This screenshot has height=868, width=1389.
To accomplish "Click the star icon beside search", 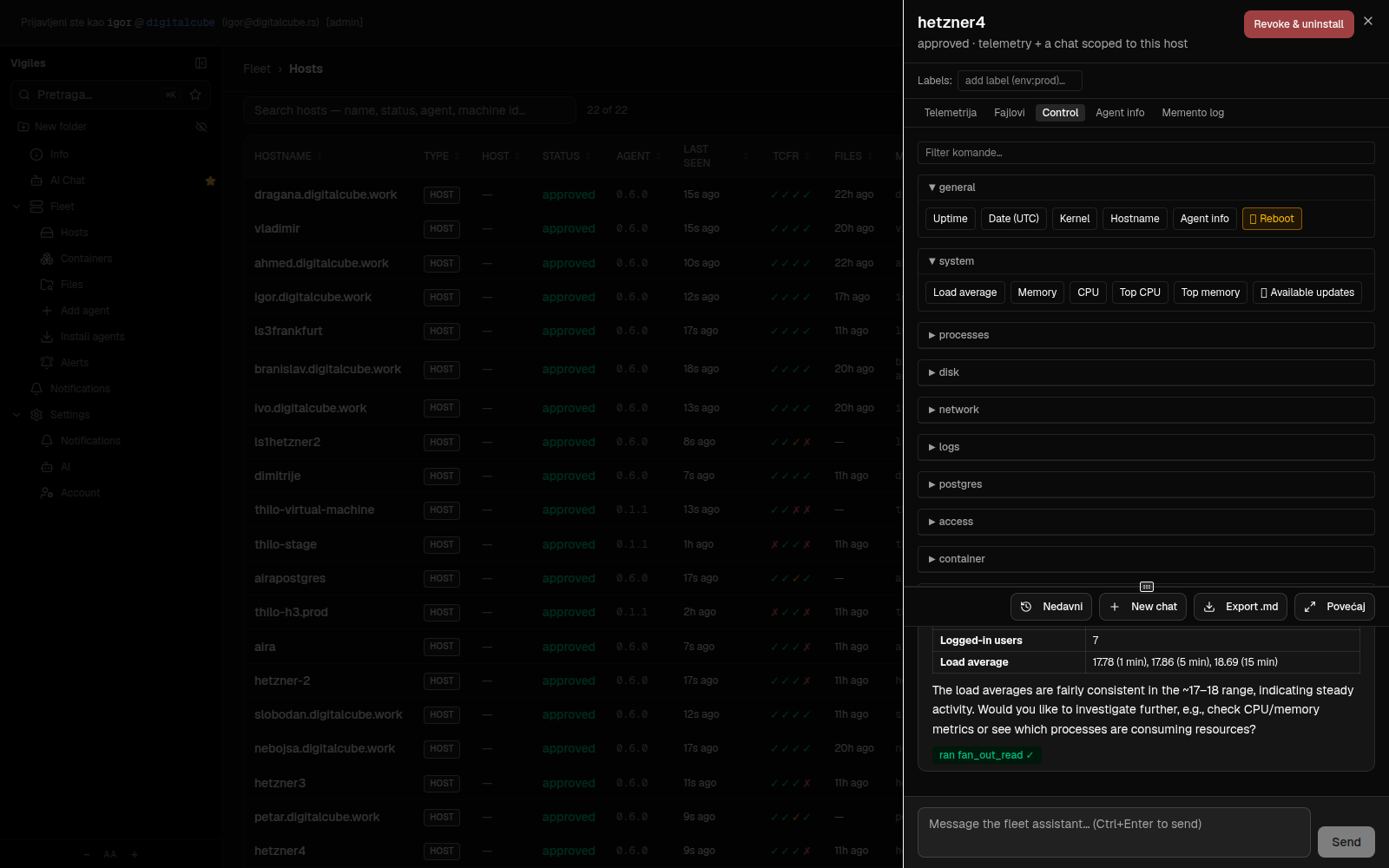I will (195, 95).
